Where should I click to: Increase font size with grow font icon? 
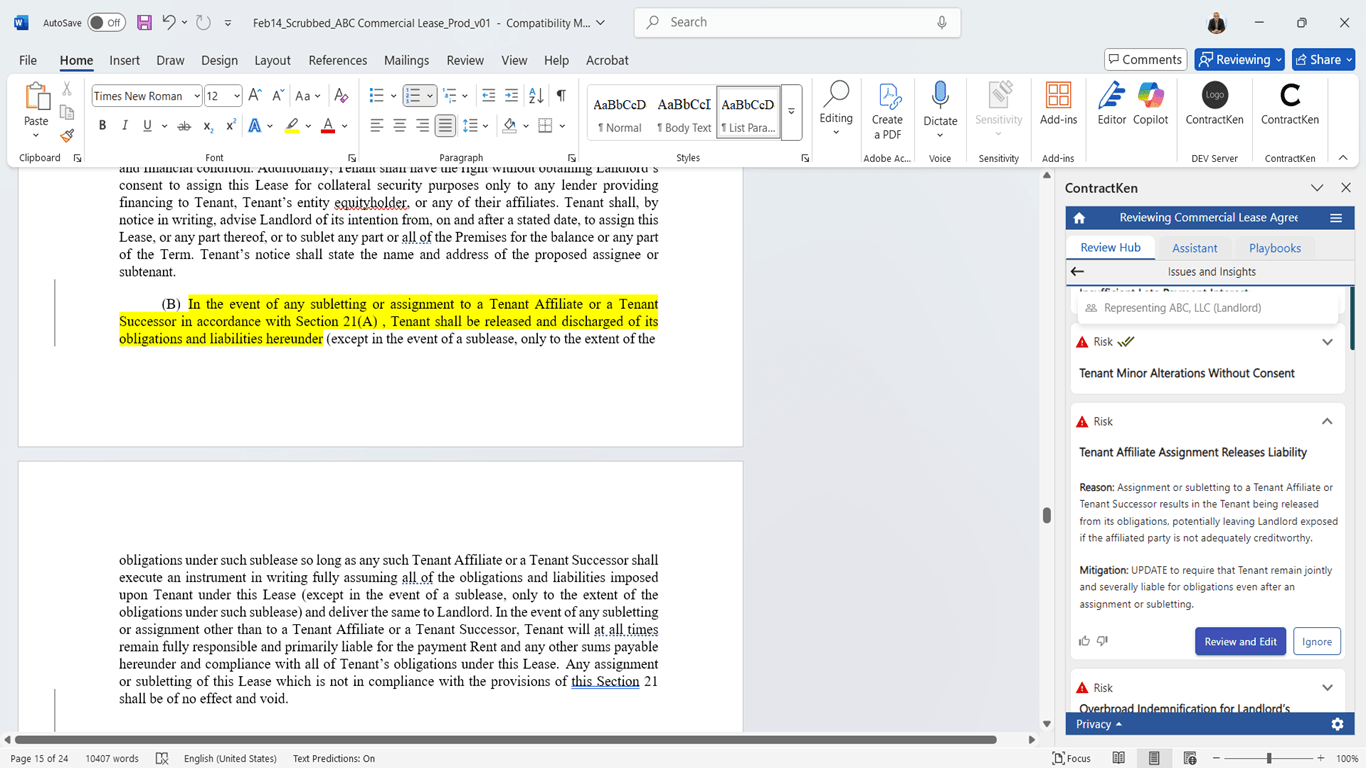coord(255,96)
